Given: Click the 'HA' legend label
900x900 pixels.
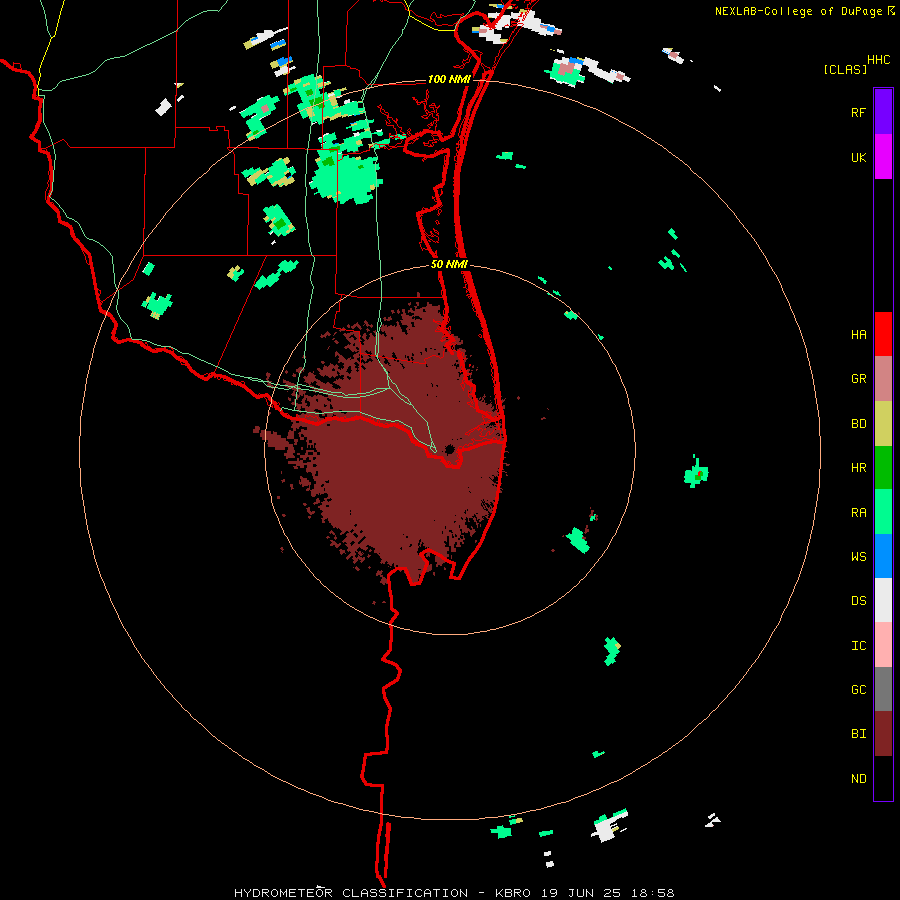Looking at the screenshot, I should (x=858, y=334).
